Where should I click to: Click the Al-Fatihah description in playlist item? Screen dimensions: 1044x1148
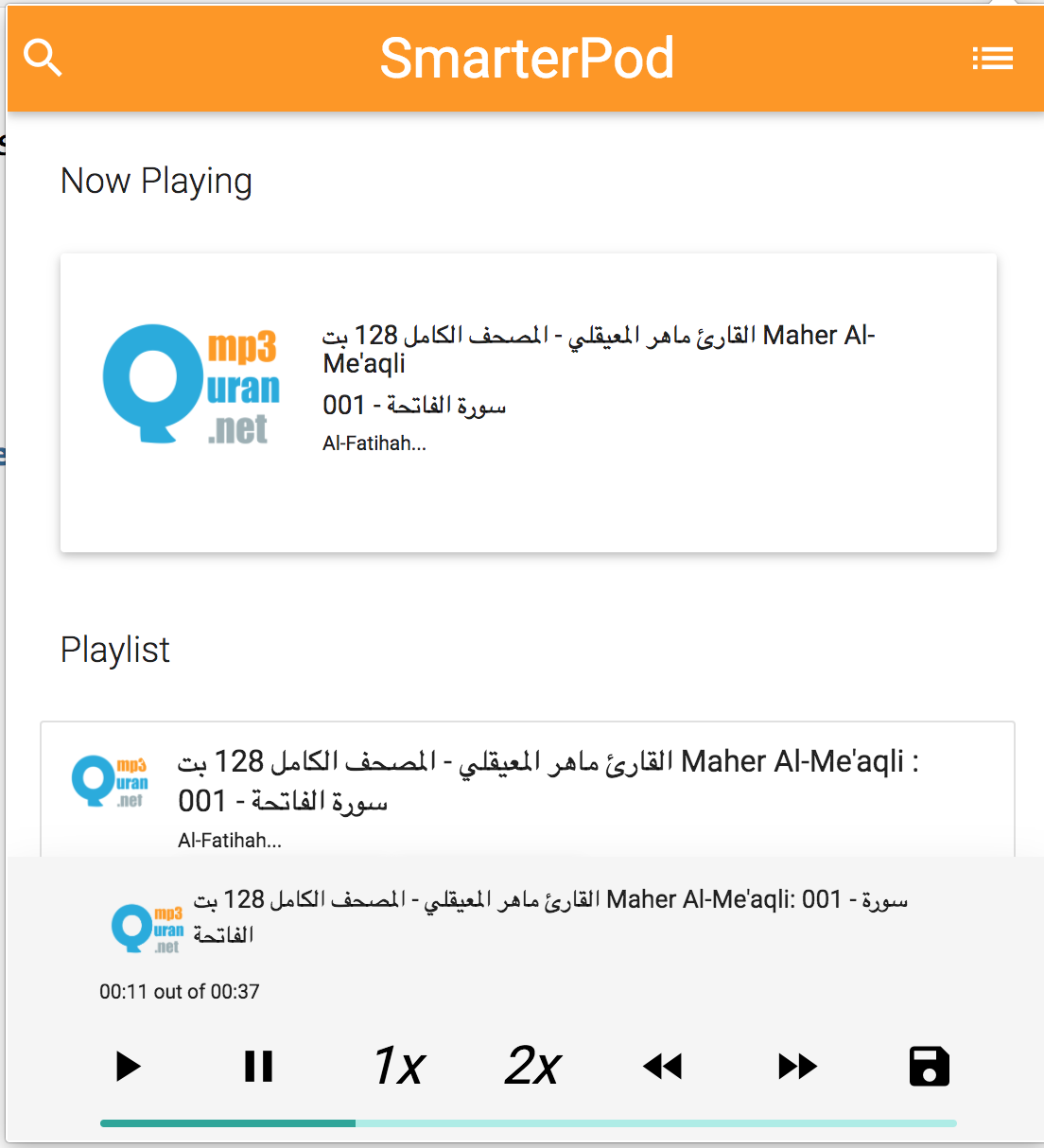click(x=230, y=841)
